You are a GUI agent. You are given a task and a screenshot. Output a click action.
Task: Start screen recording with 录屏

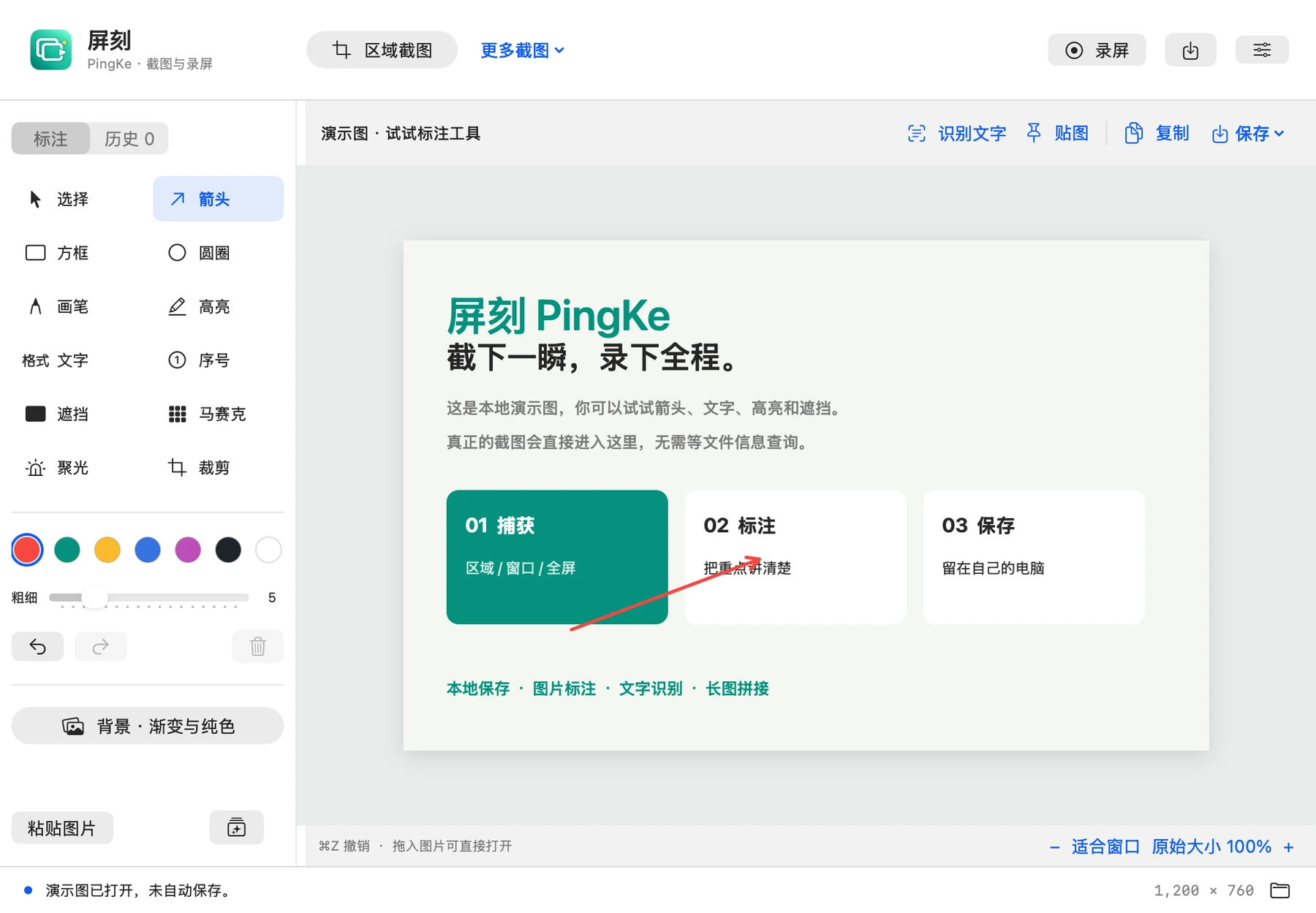coord(1097,50)
